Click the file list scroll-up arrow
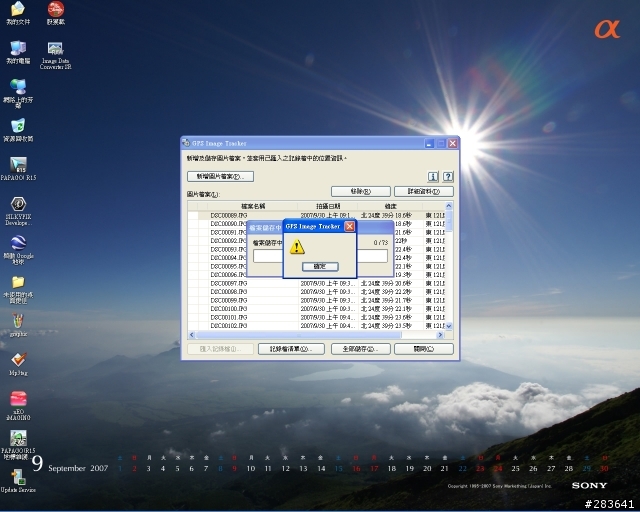640x512 pixels. click(449, 206)
